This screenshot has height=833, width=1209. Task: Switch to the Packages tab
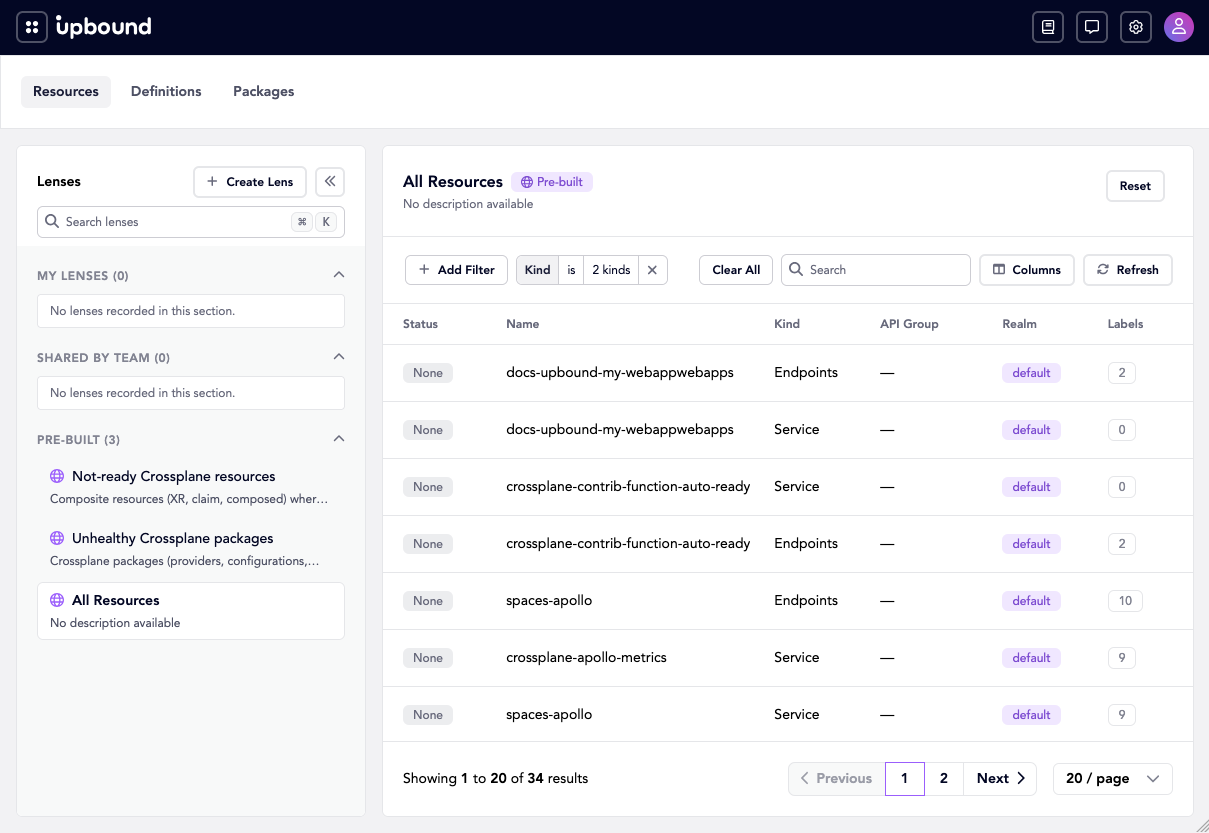pyautogui.click(x=264, y=91)
